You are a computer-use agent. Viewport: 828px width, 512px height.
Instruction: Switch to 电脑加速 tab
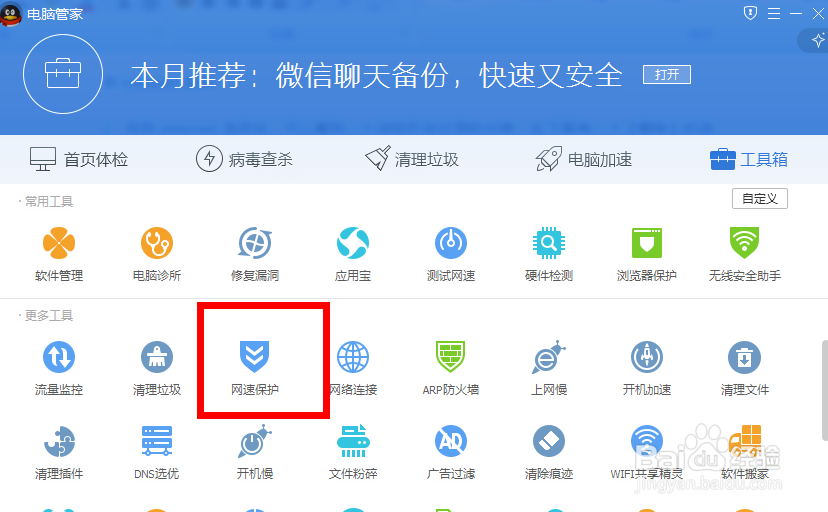click(x=584, y=159)
